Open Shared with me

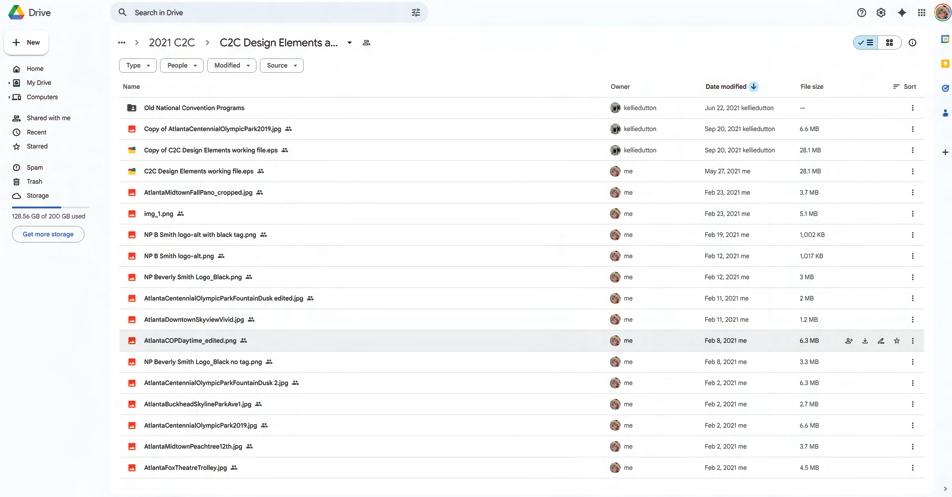pos(49,118)
